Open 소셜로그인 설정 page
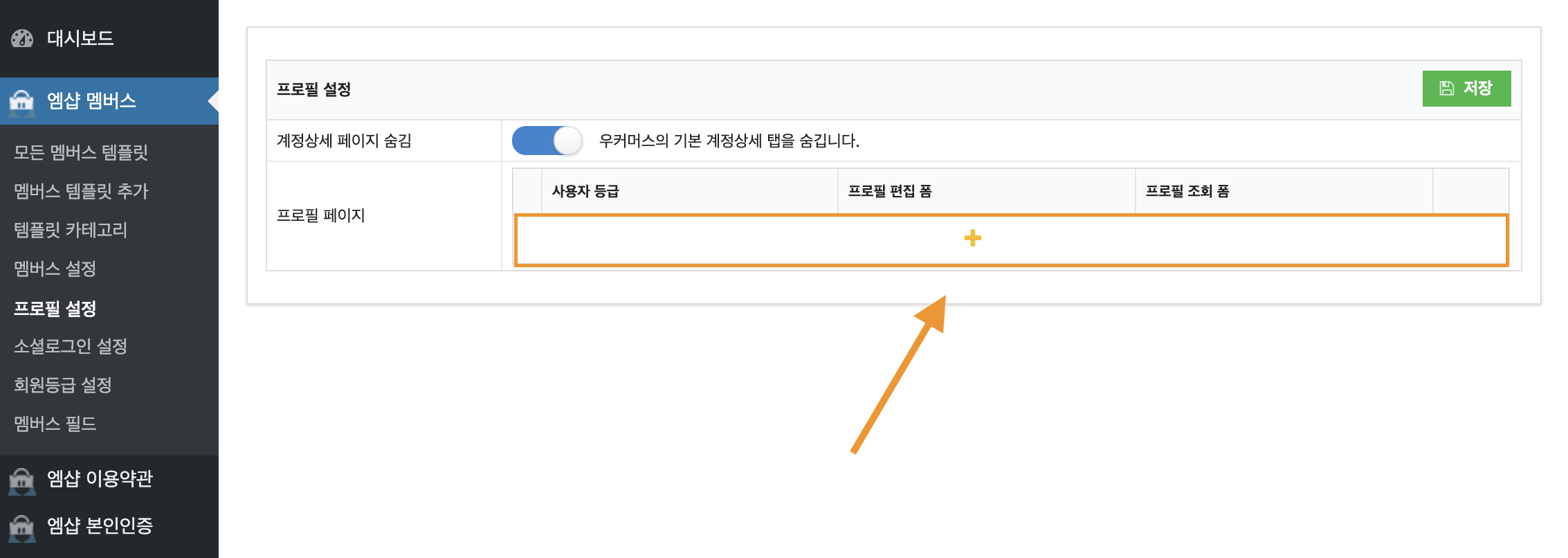 pos(71,346)
